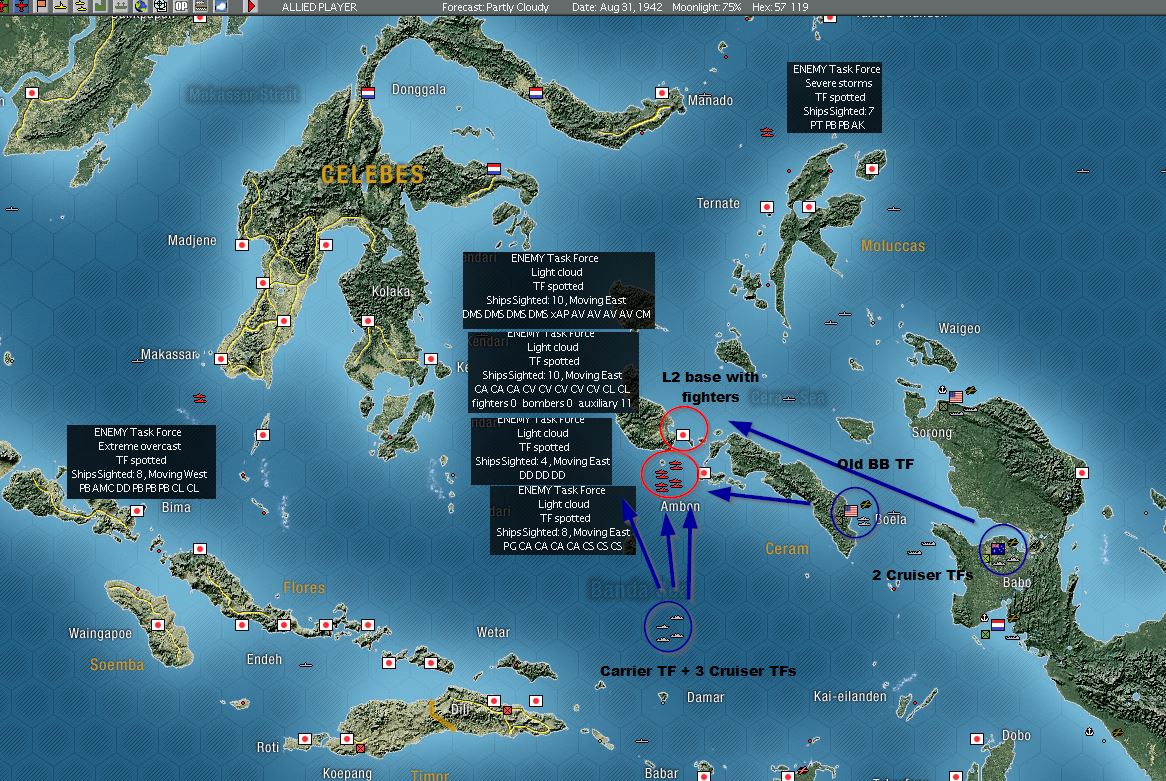
Task: Click the Kai-eilanden label
Action: [850, 696]
